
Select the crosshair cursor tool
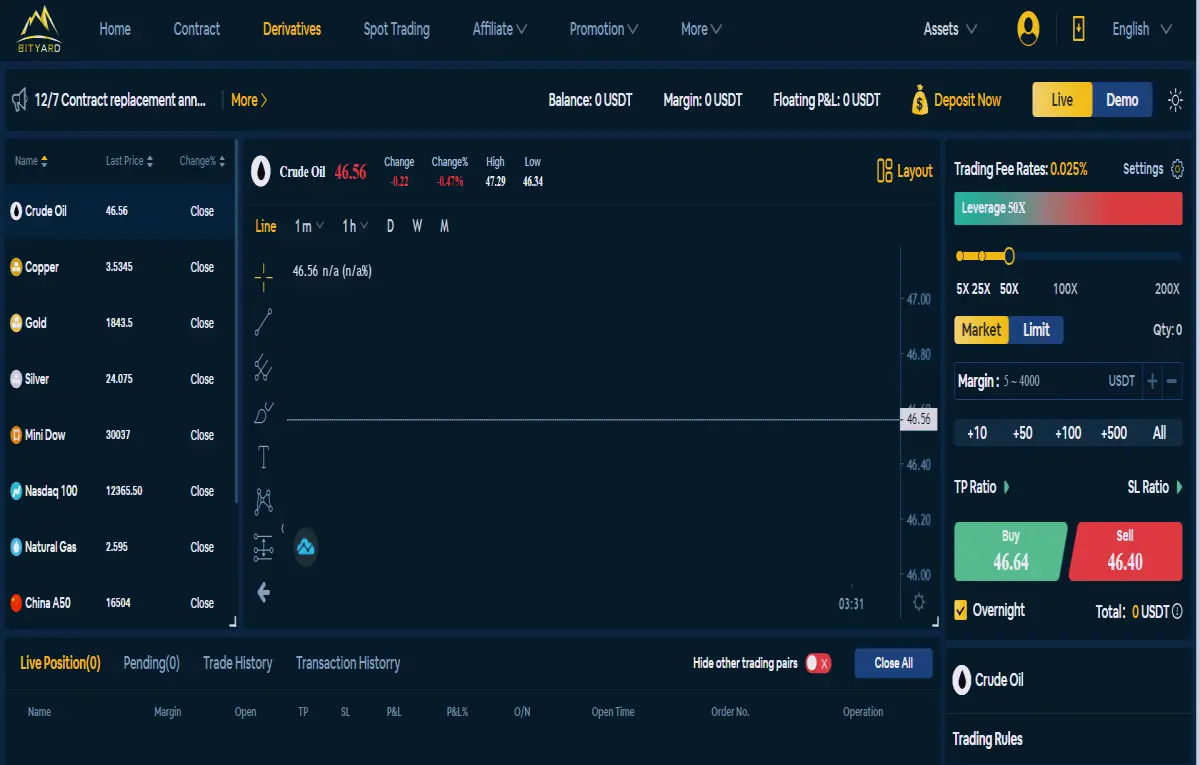(x=263, y=277)
